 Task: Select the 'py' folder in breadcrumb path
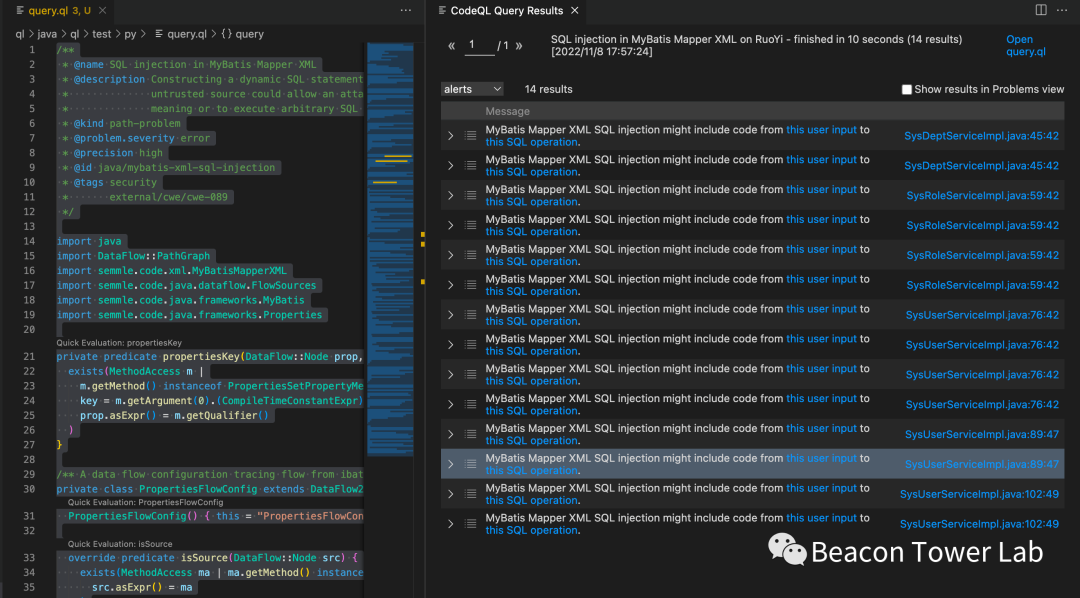pyautogui.click(x=130, y=34)
